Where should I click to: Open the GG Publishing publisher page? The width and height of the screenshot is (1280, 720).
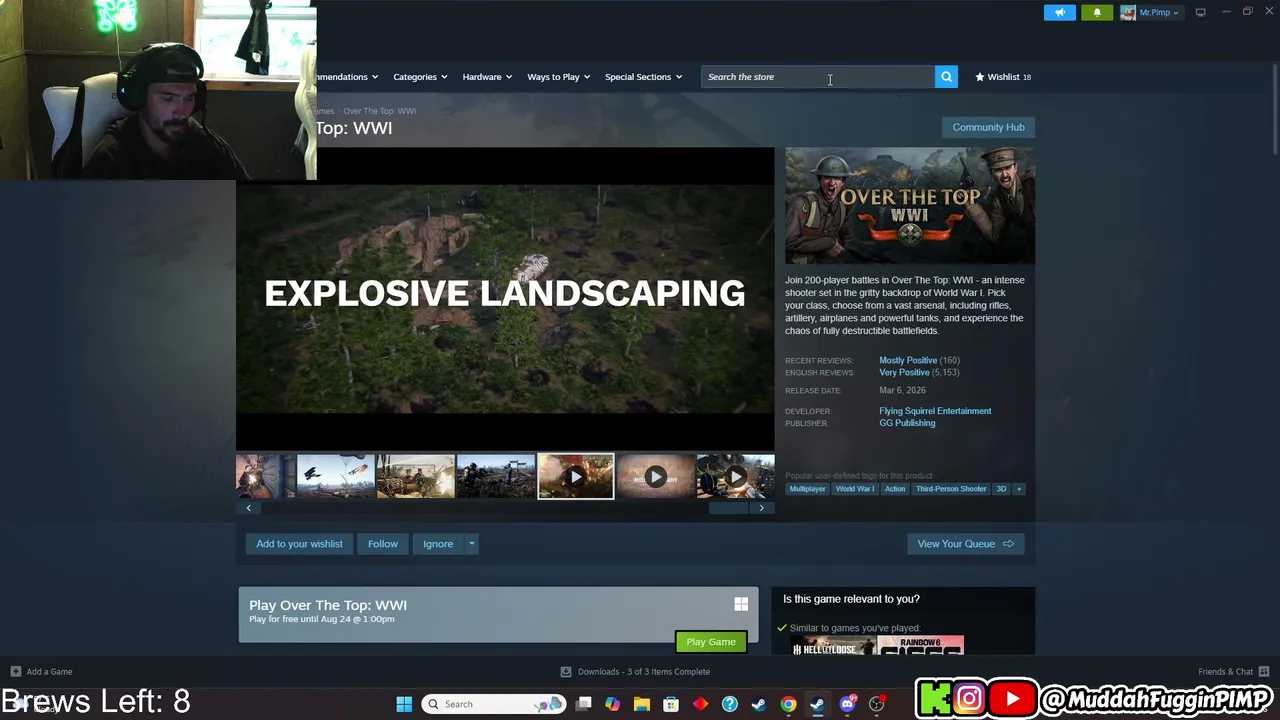tap(907, 423)
